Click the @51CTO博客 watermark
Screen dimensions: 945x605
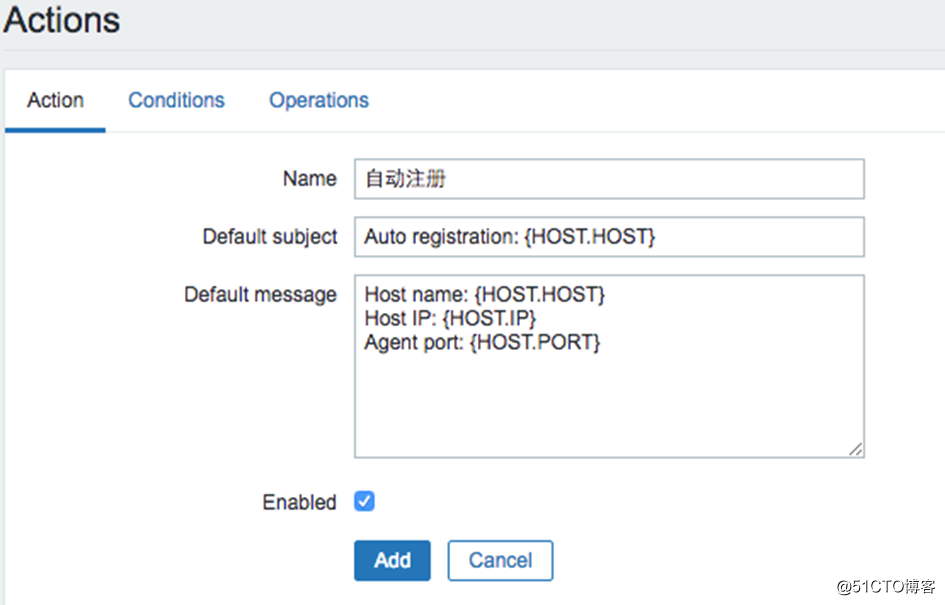(x=885, y=586)
